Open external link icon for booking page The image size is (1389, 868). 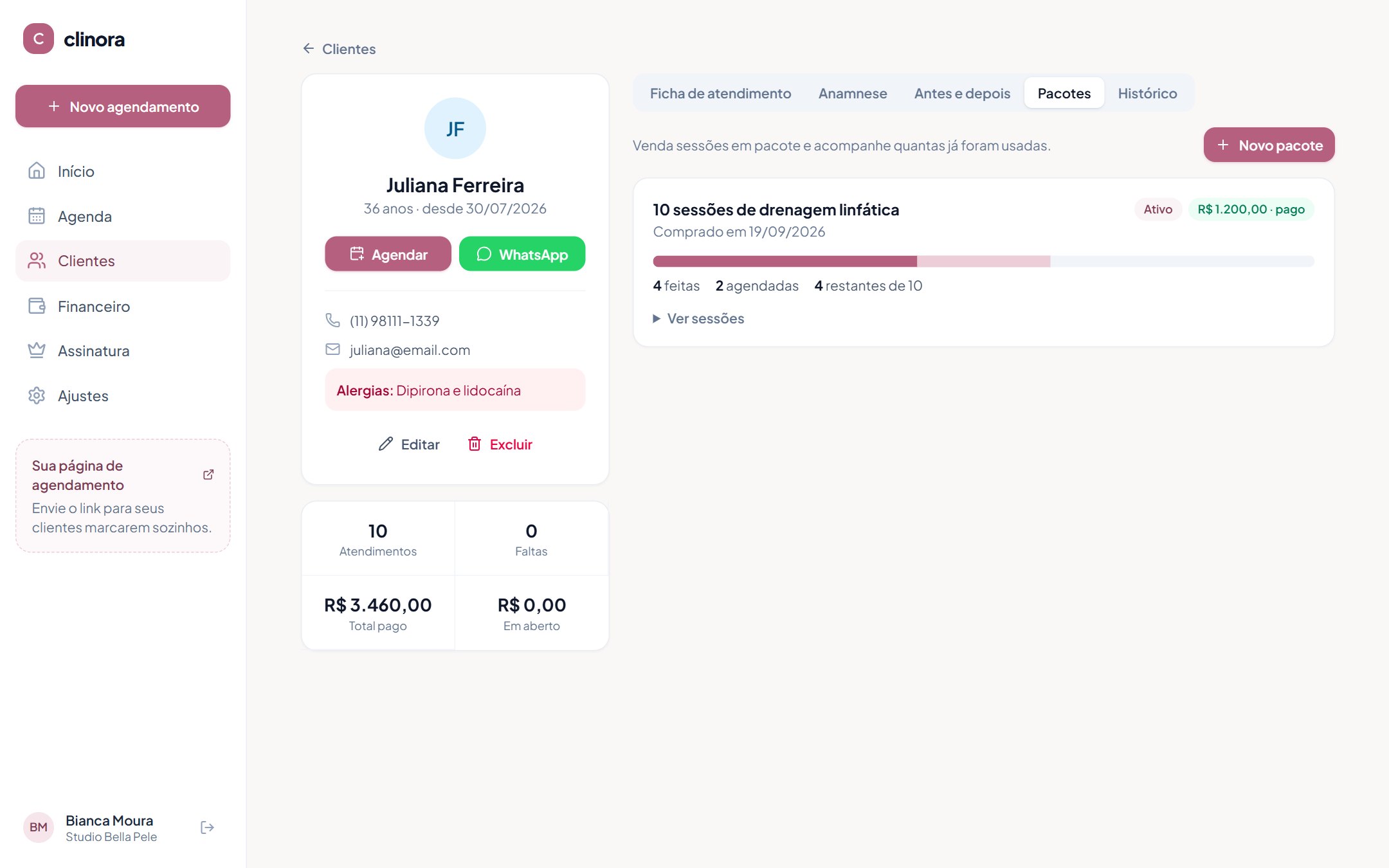pyautogui.click(x=208, y=475)
